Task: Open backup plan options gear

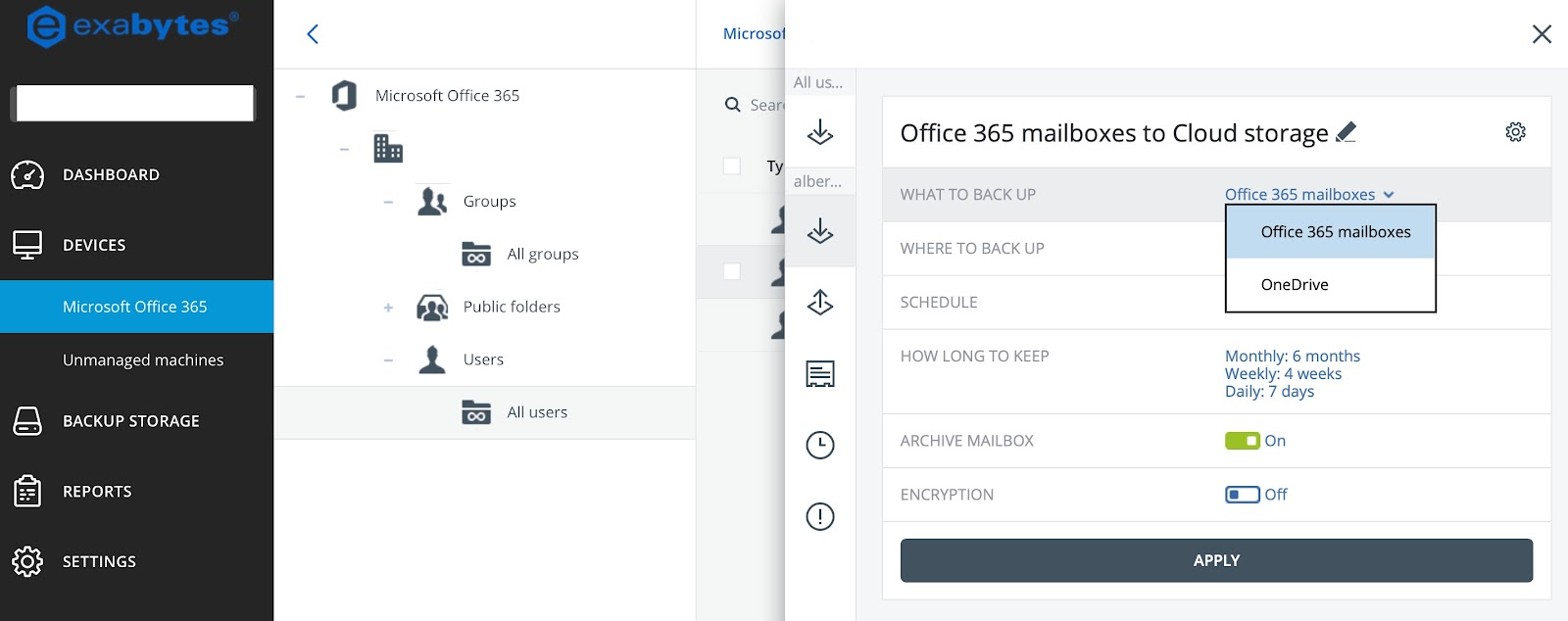Action: point(1516,131)
